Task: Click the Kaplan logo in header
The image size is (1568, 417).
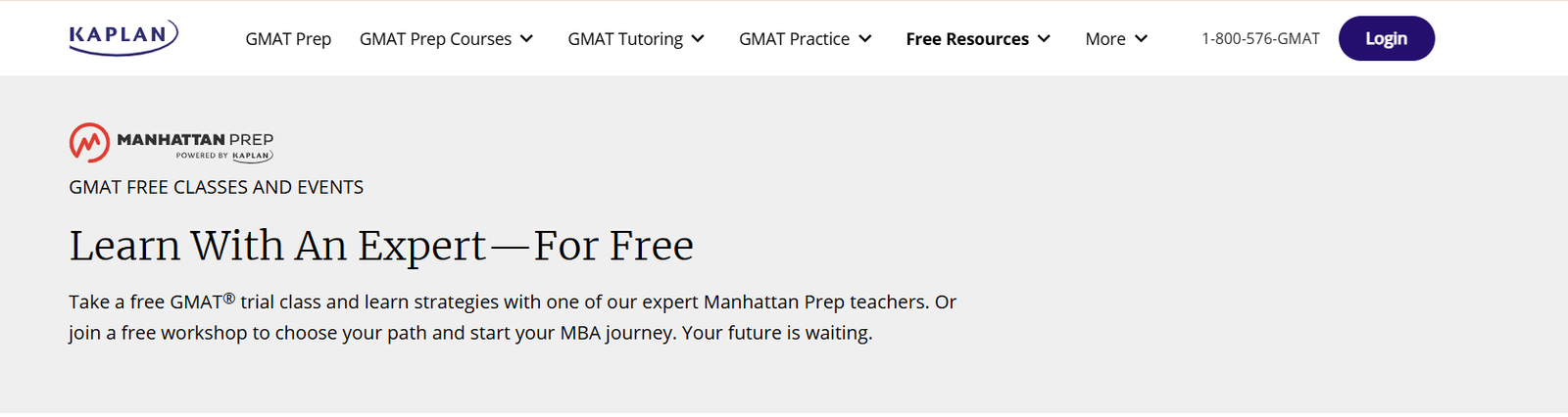Action: click(123, 37)
